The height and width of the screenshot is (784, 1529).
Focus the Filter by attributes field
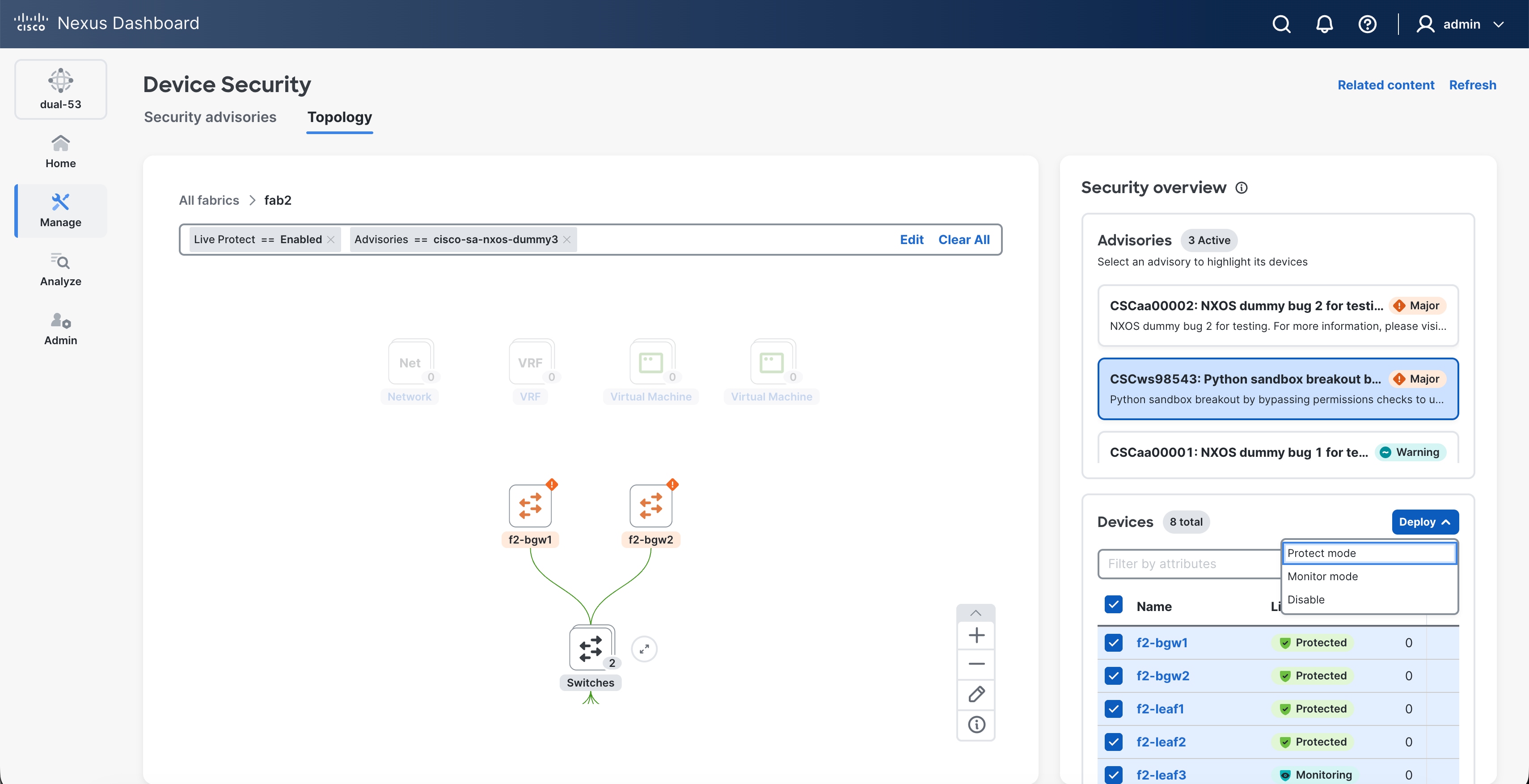tap(1190, 564)
